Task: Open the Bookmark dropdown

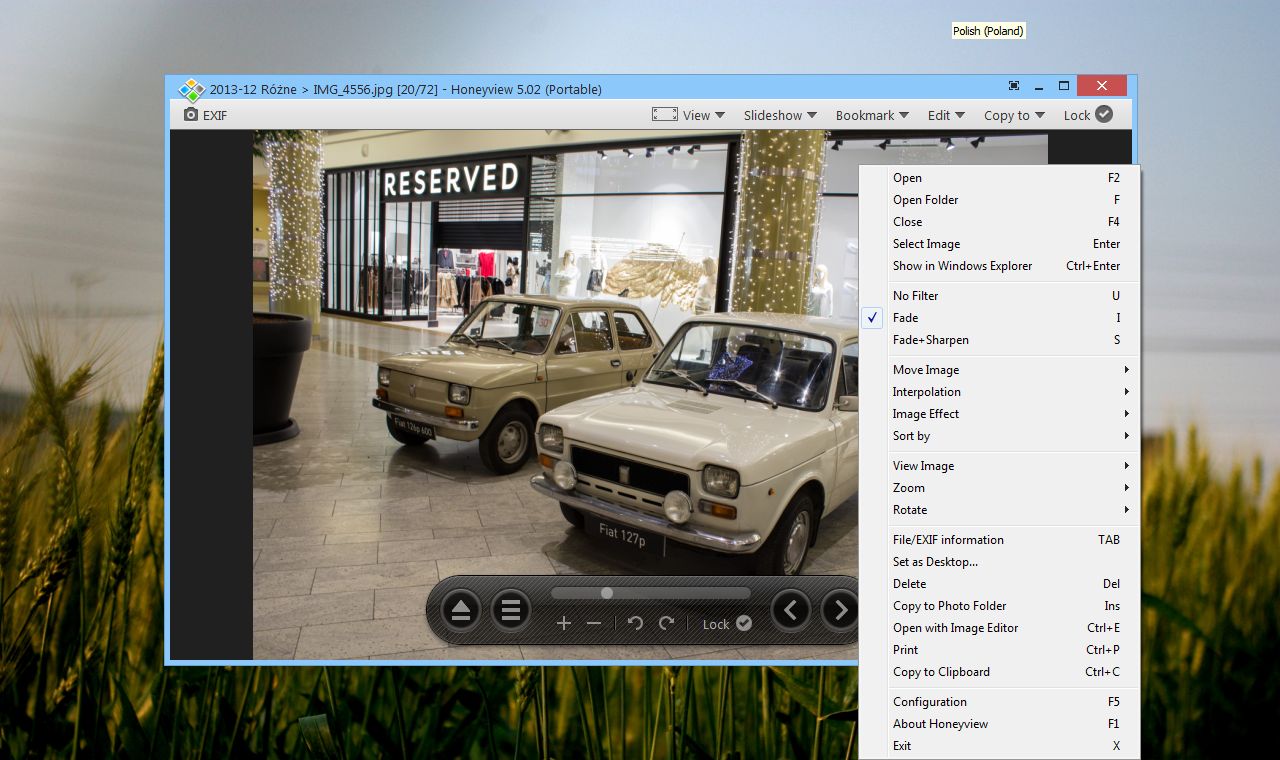Action: click(x=872, y=115)
